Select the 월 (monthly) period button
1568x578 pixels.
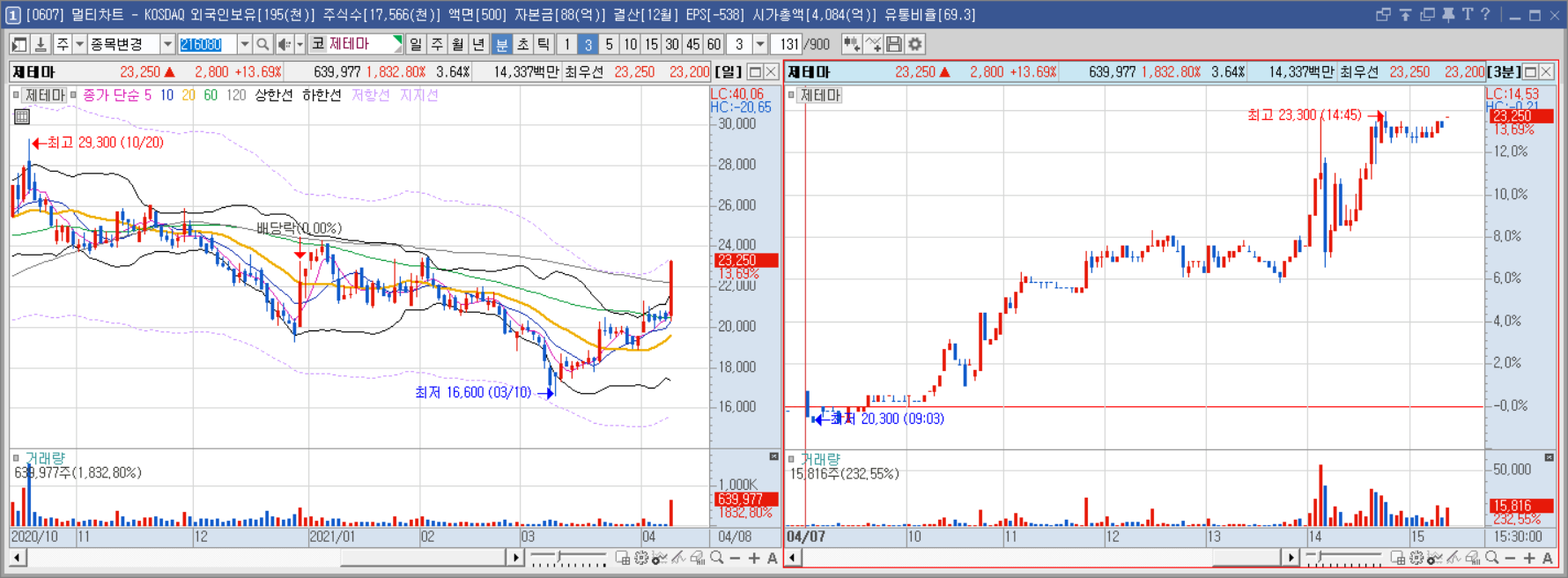tap(458, 44)
